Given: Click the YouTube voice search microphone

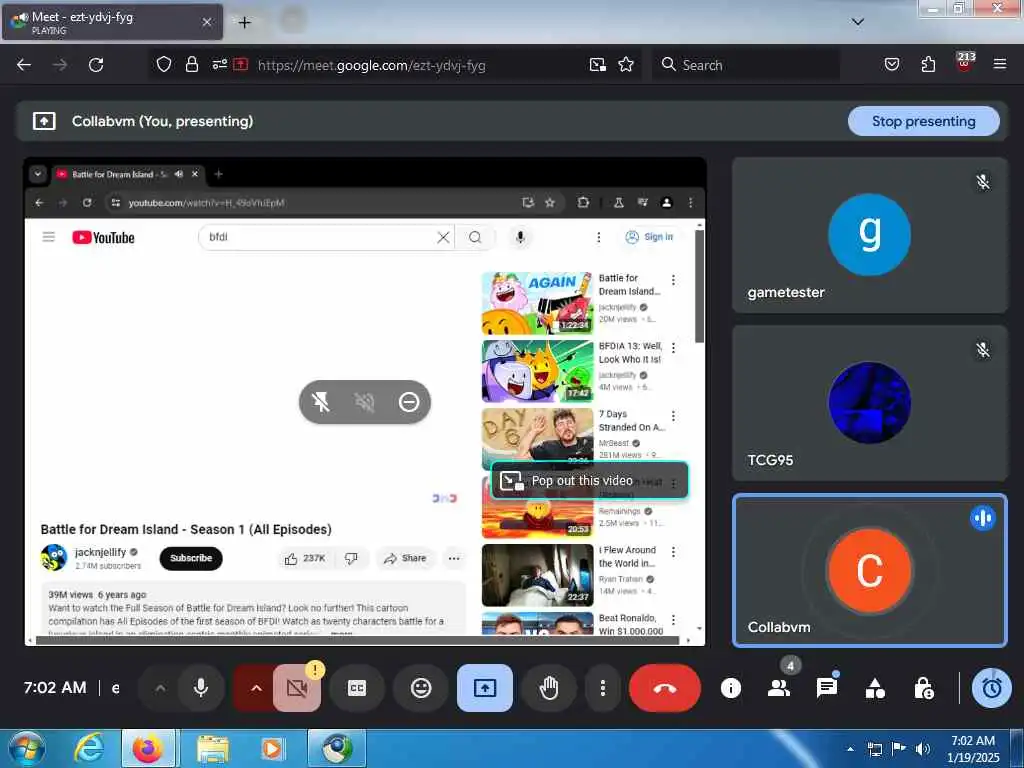Looking at the screenshot, I should [520, 237].
